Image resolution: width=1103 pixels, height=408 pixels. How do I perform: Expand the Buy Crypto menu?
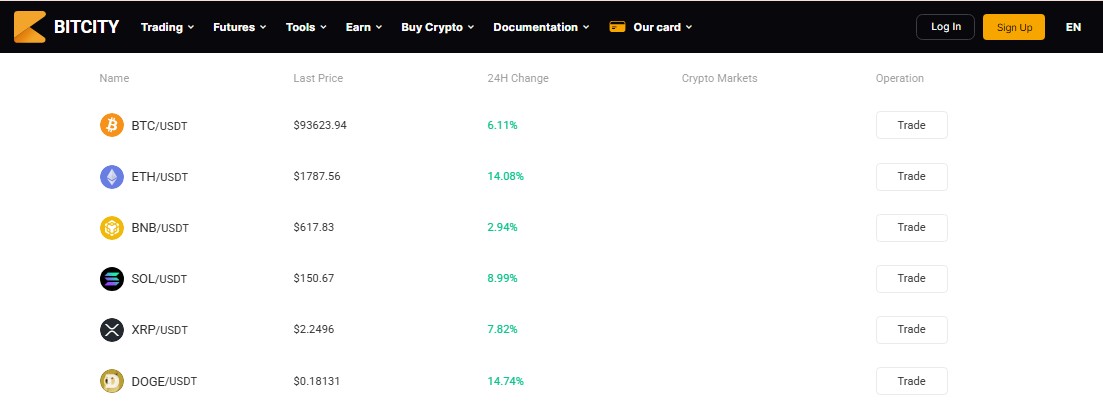(438, 27)
